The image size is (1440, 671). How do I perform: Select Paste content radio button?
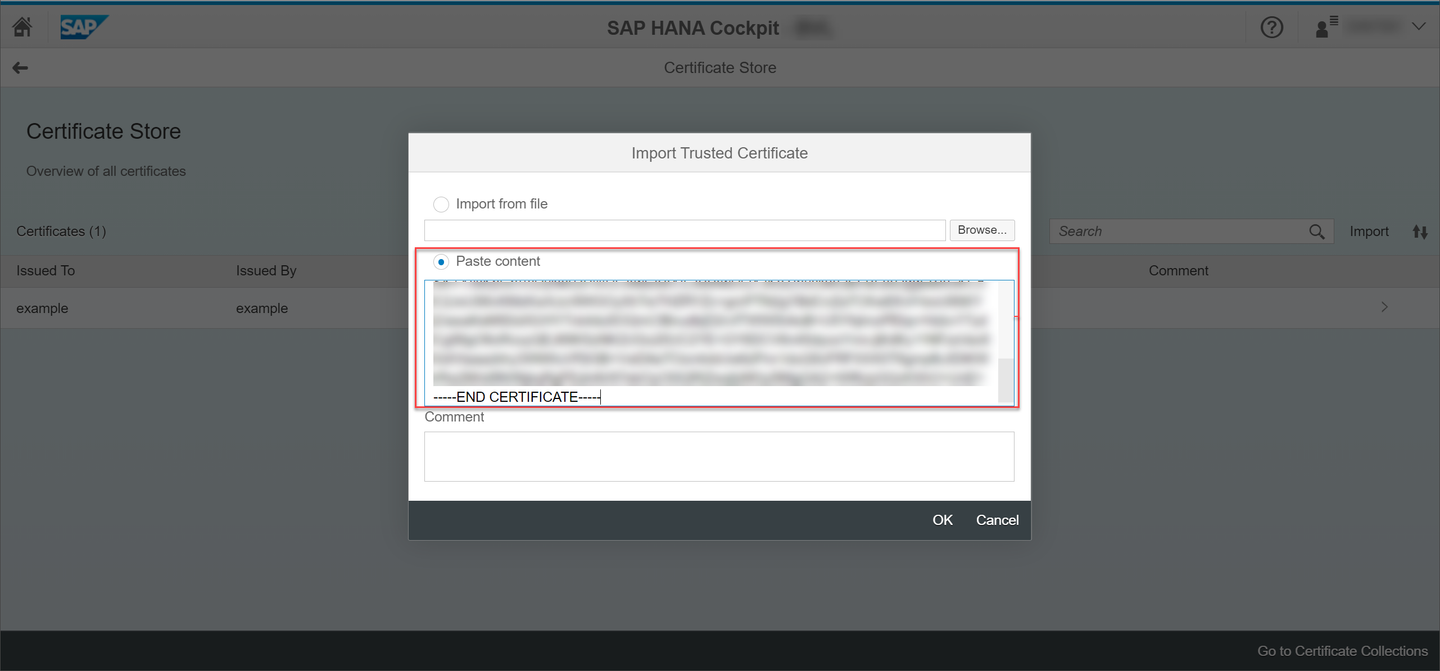[441, 261]
